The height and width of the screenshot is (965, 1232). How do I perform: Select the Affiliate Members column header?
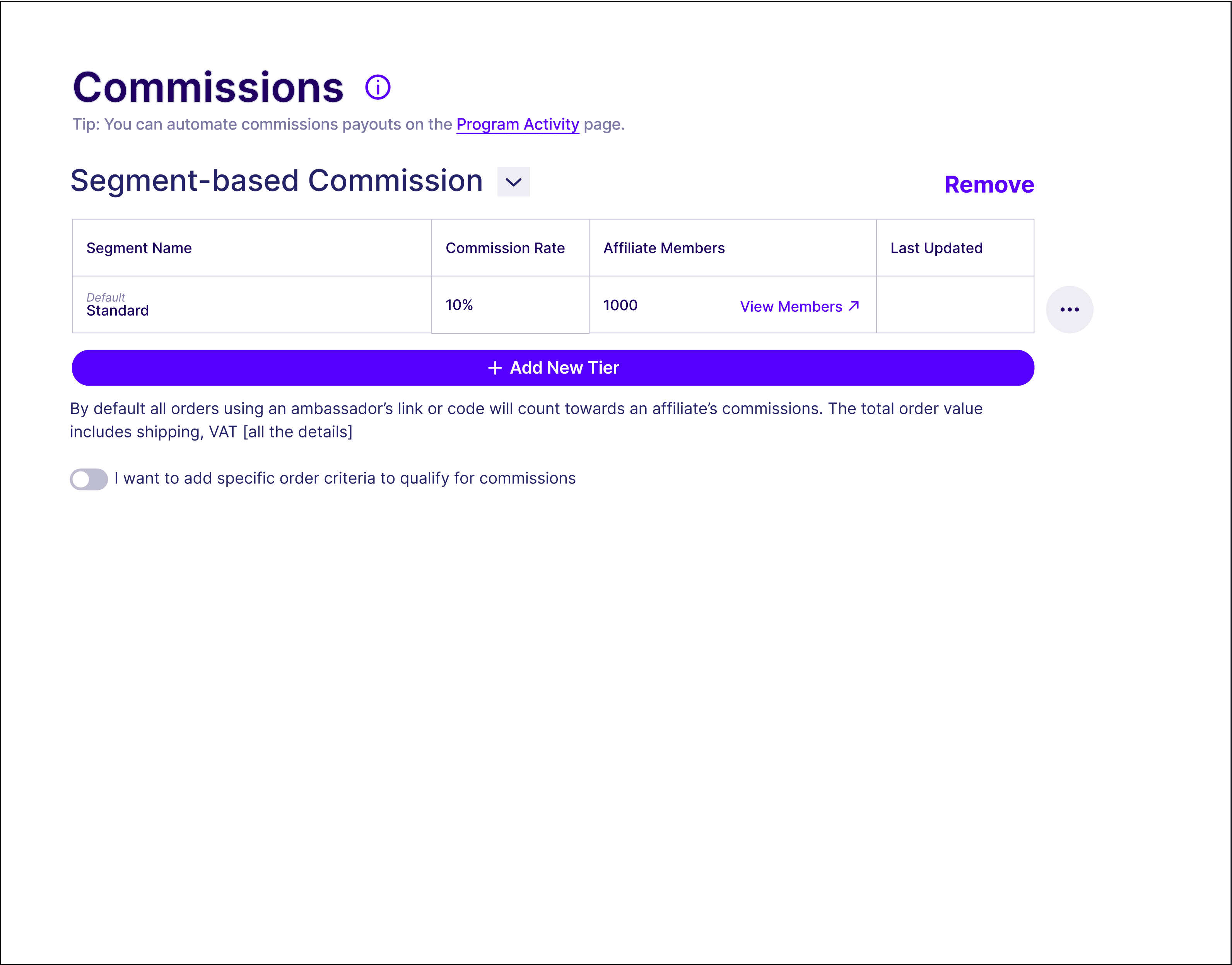click(x=663, y=248)
